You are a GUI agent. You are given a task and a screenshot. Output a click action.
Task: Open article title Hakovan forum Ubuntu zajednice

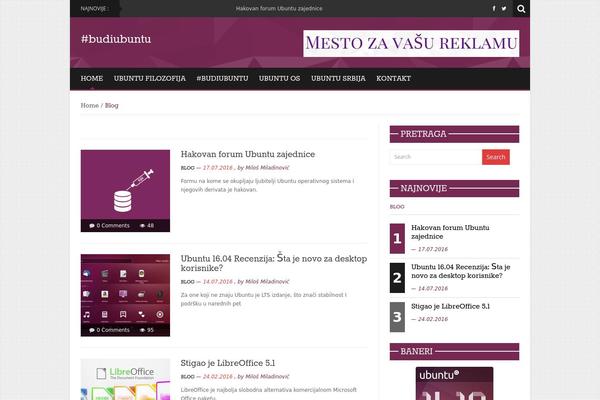pos(248,154)
